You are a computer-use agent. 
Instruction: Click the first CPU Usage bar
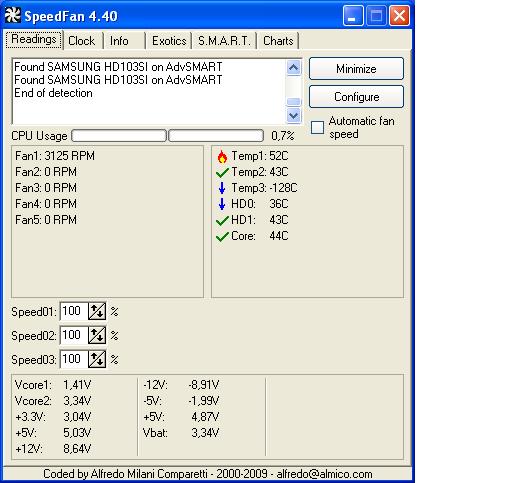[119, 136]
